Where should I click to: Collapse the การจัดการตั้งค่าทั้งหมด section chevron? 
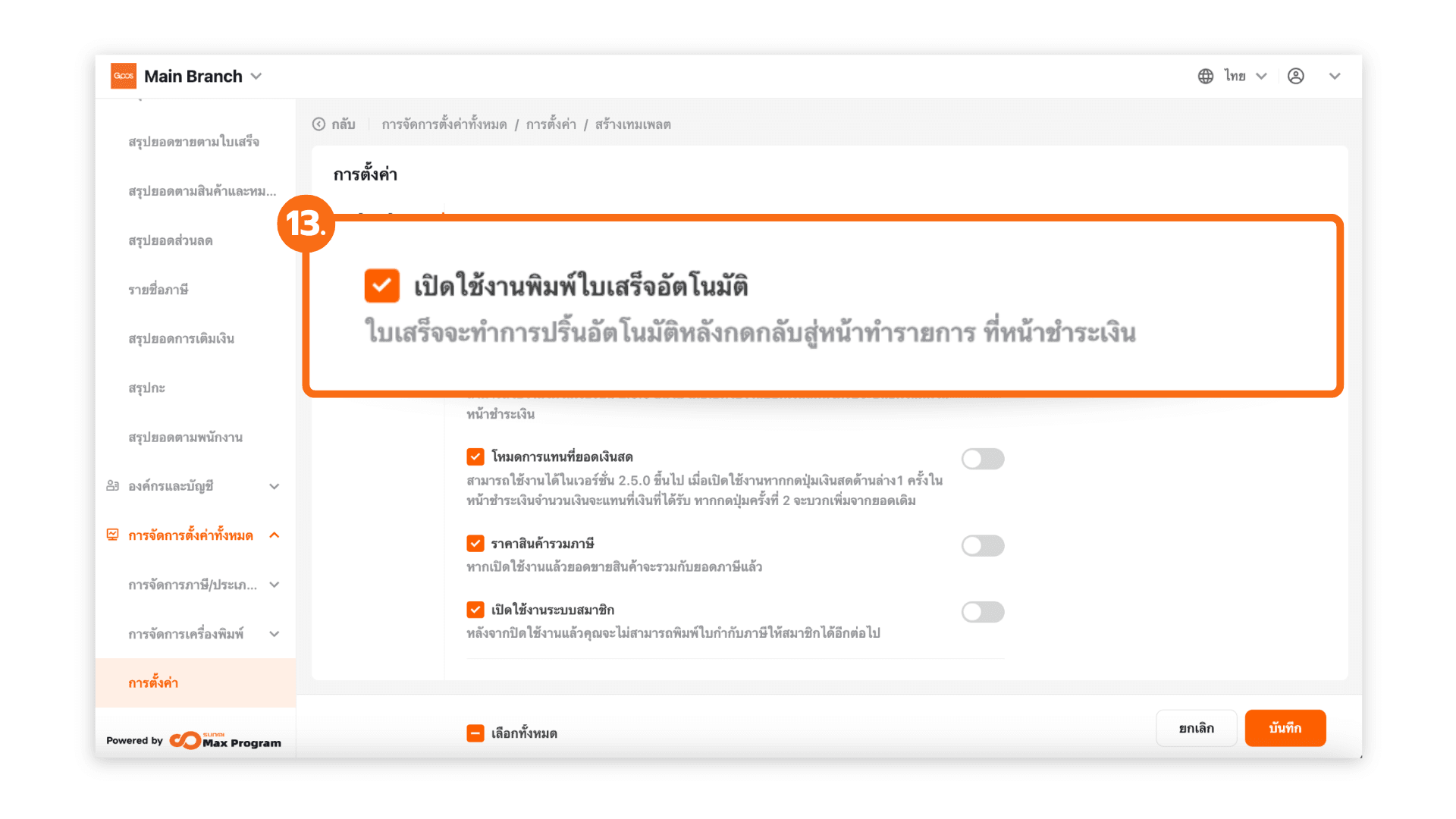[275, 535]
